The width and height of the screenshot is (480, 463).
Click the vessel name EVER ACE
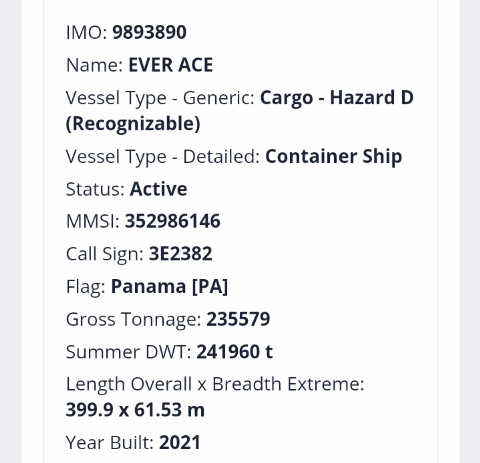point(171,65)
